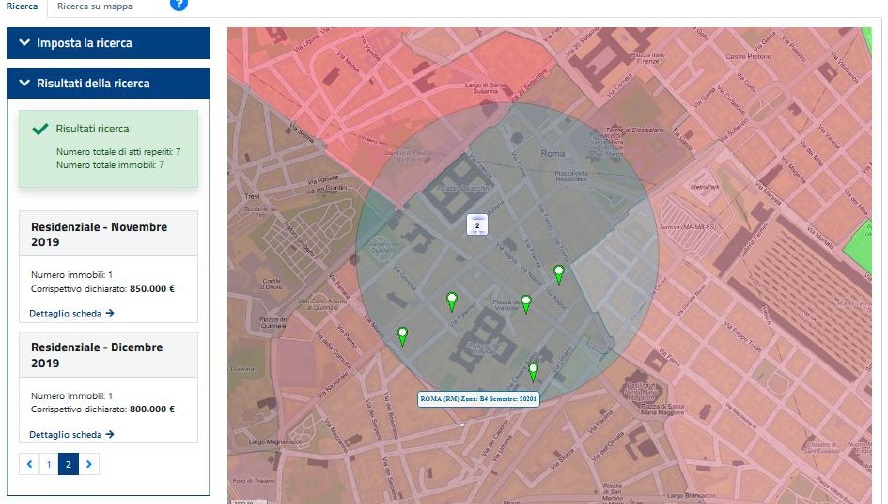Select results page 2

pos(69,464)
